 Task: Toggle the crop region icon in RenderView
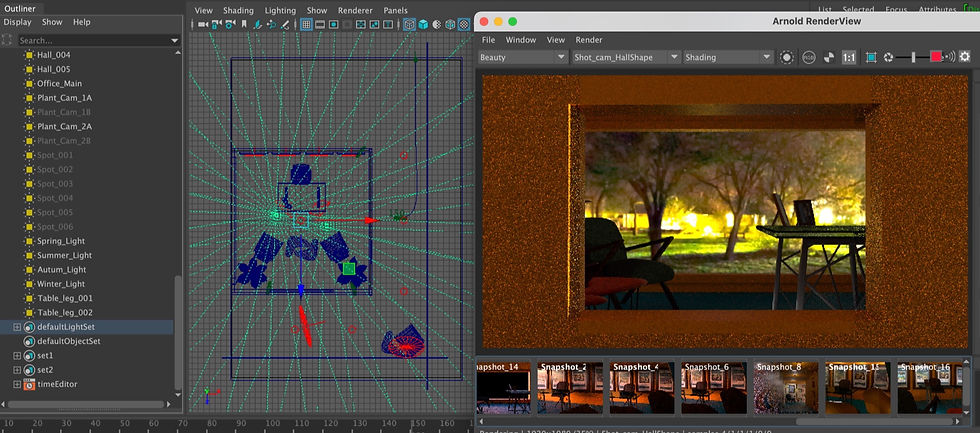click(871, 57)
